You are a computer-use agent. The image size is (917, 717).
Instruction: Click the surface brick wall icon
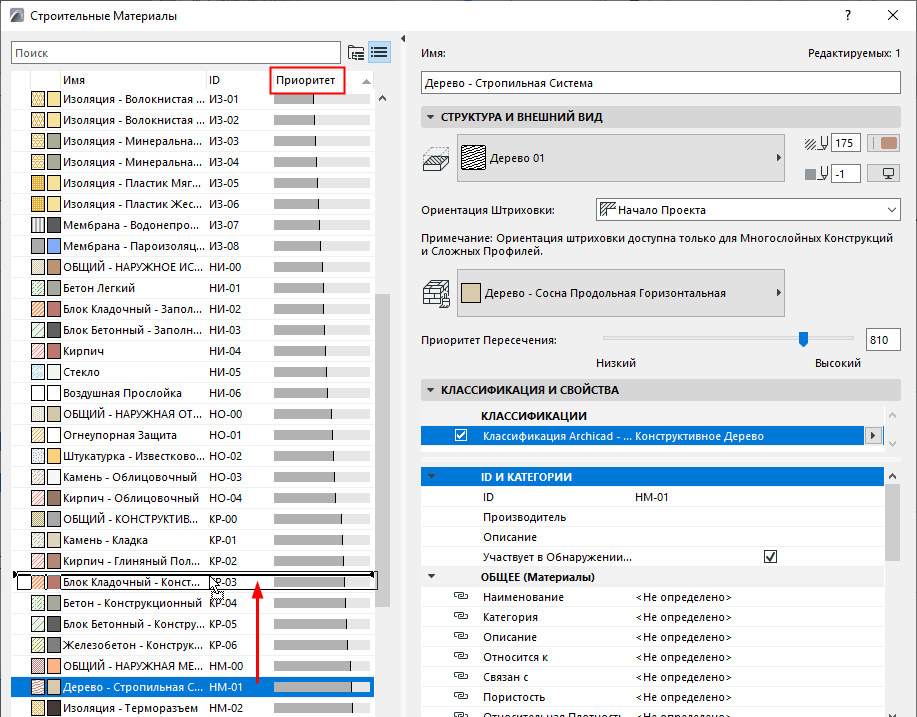(436, 294)
